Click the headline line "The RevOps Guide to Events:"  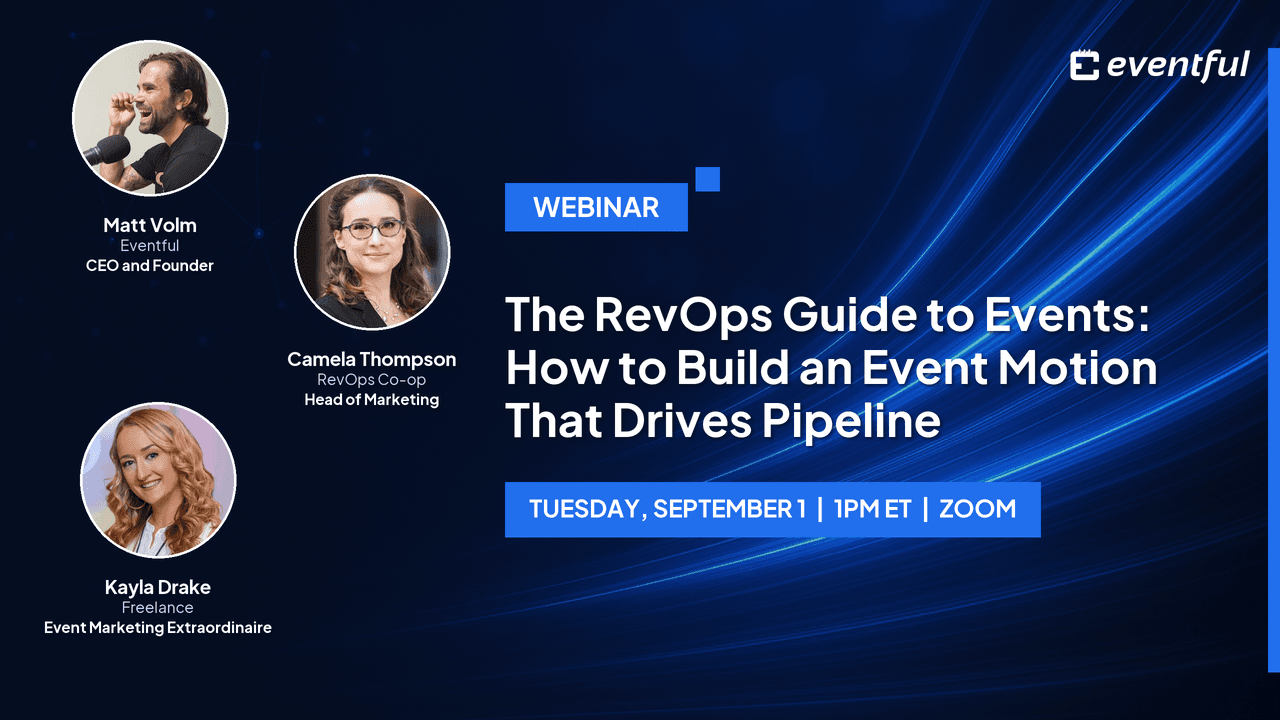pos(829,316)
